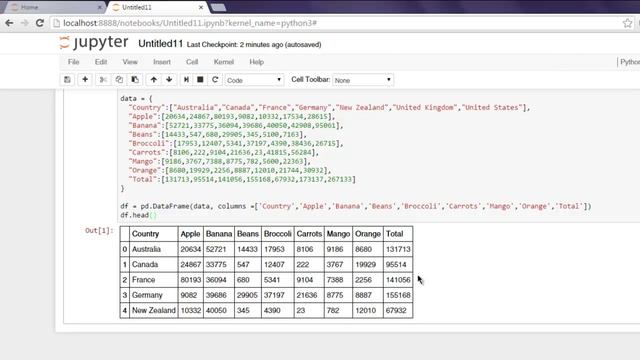Run cell with the play-step icon

point(186,80)
